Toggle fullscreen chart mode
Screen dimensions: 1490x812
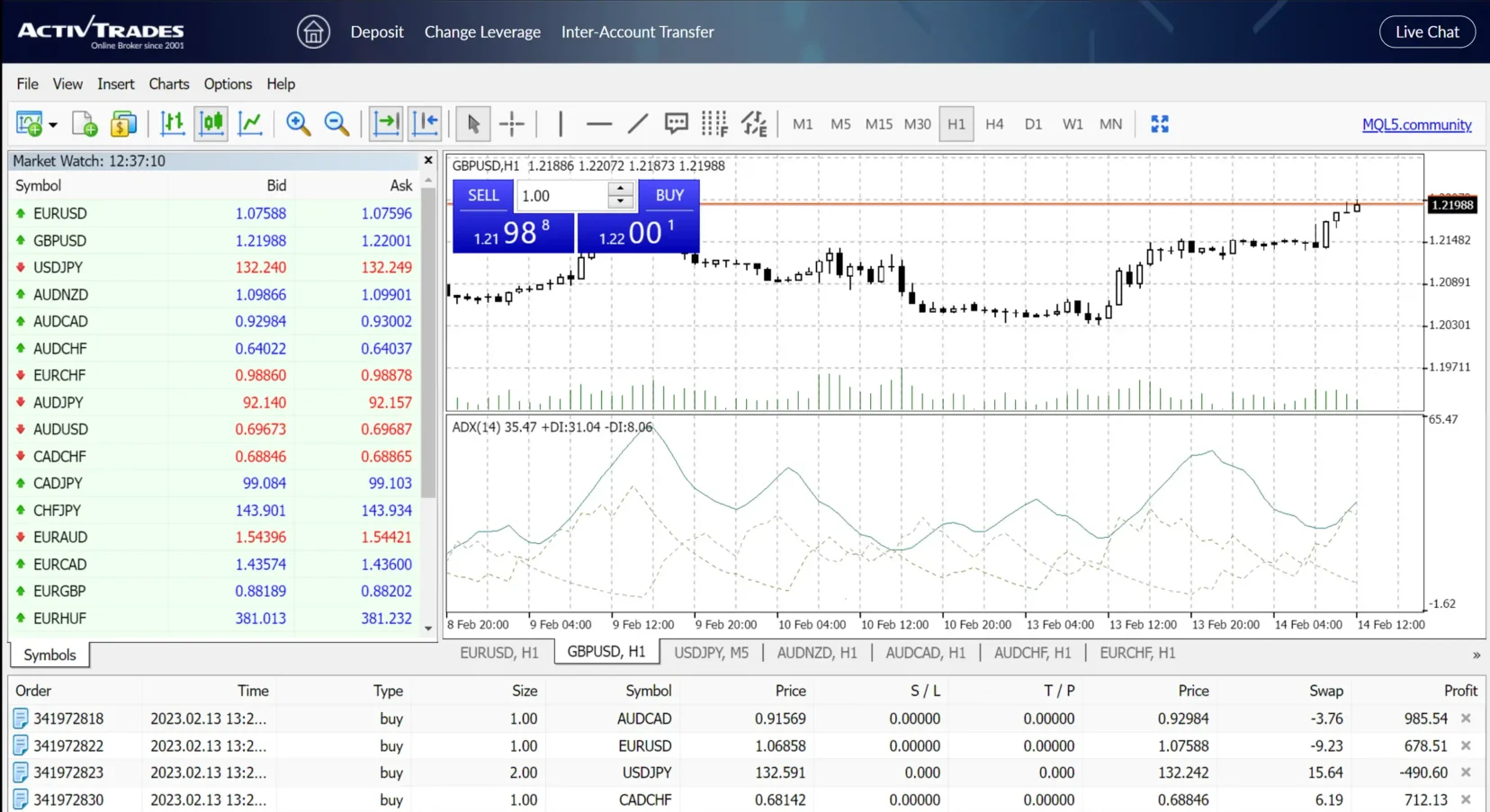(1160, 124)
